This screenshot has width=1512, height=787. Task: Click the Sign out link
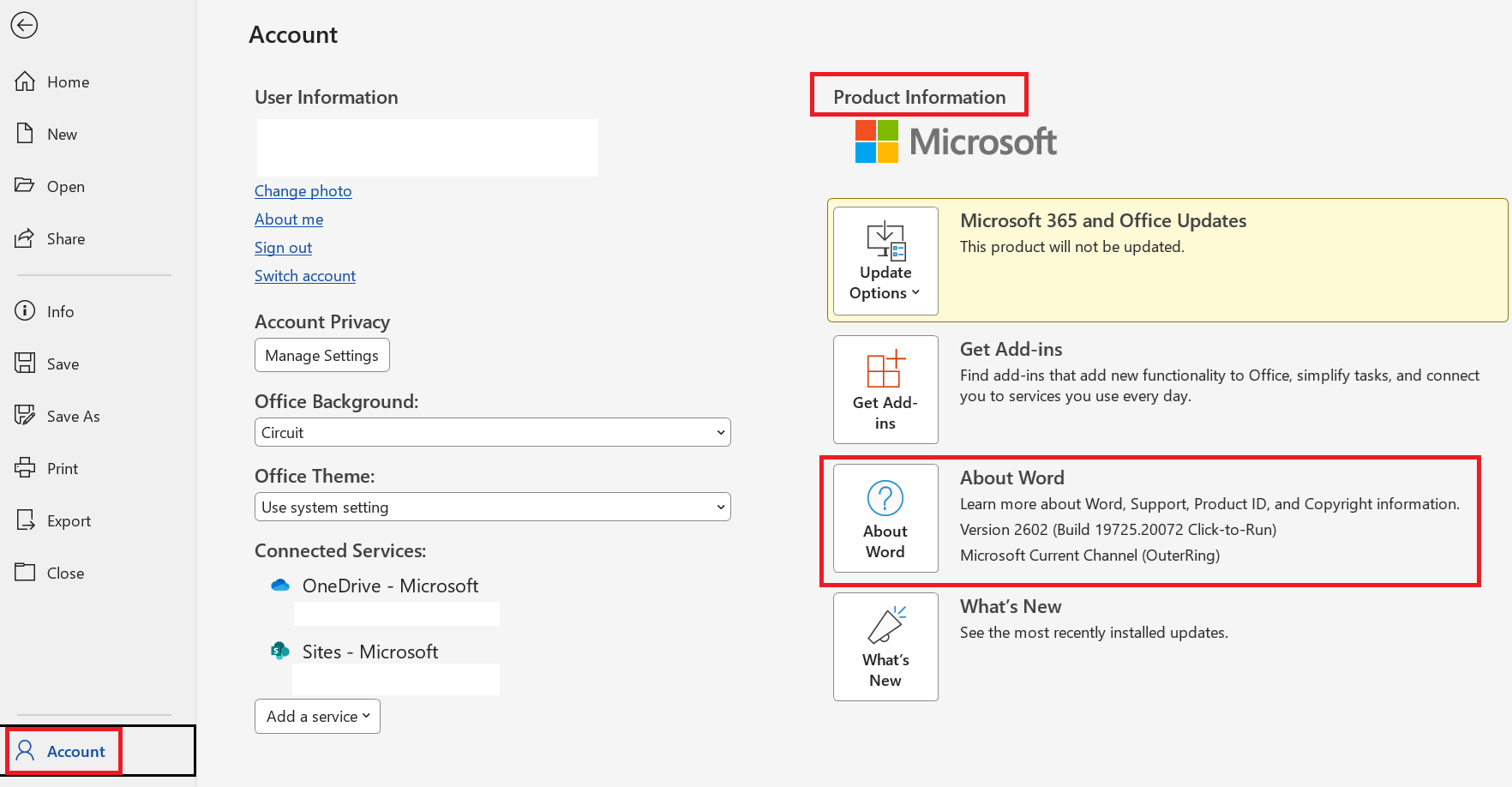coord(283,248)
